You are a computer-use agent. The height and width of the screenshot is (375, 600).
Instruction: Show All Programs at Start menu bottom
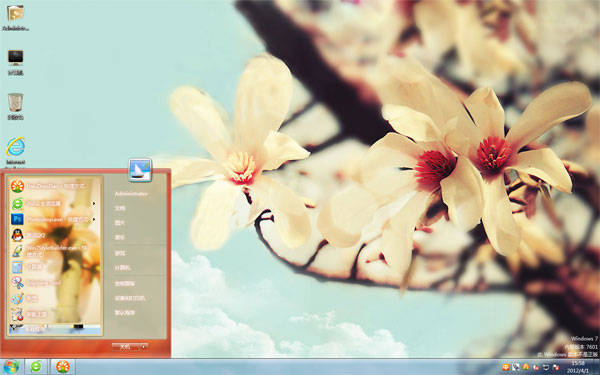(54, 329)
